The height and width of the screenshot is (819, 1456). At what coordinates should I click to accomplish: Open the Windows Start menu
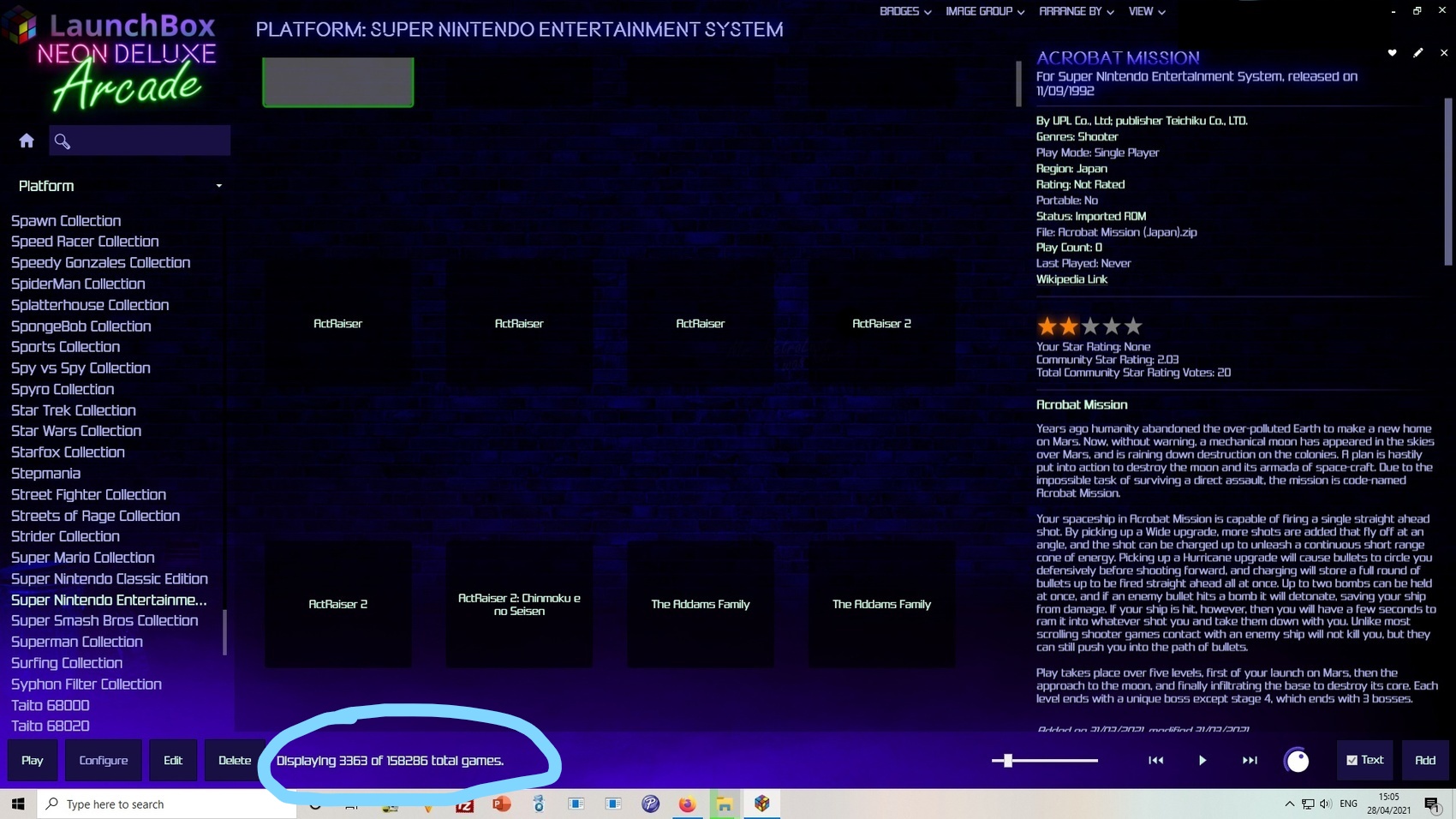click(18, 804)
